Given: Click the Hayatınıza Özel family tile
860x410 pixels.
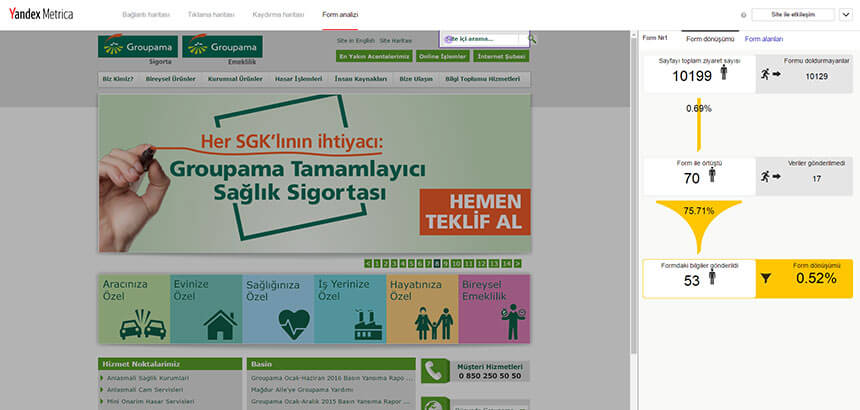Looking at the screenshot, I should 422,309.
